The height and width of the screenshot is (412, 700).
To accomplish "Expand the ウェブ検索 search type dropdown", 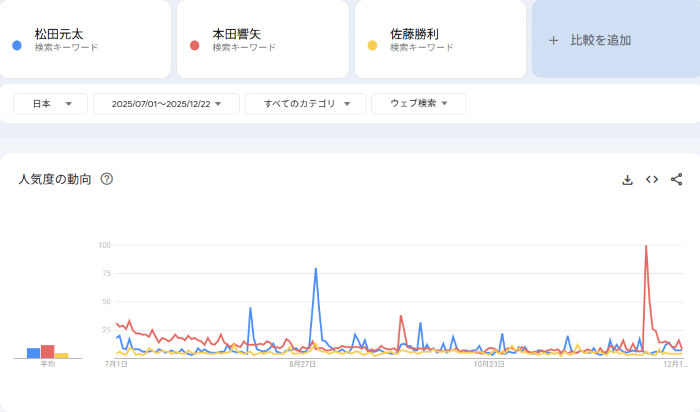I will (x=418, y=104).
